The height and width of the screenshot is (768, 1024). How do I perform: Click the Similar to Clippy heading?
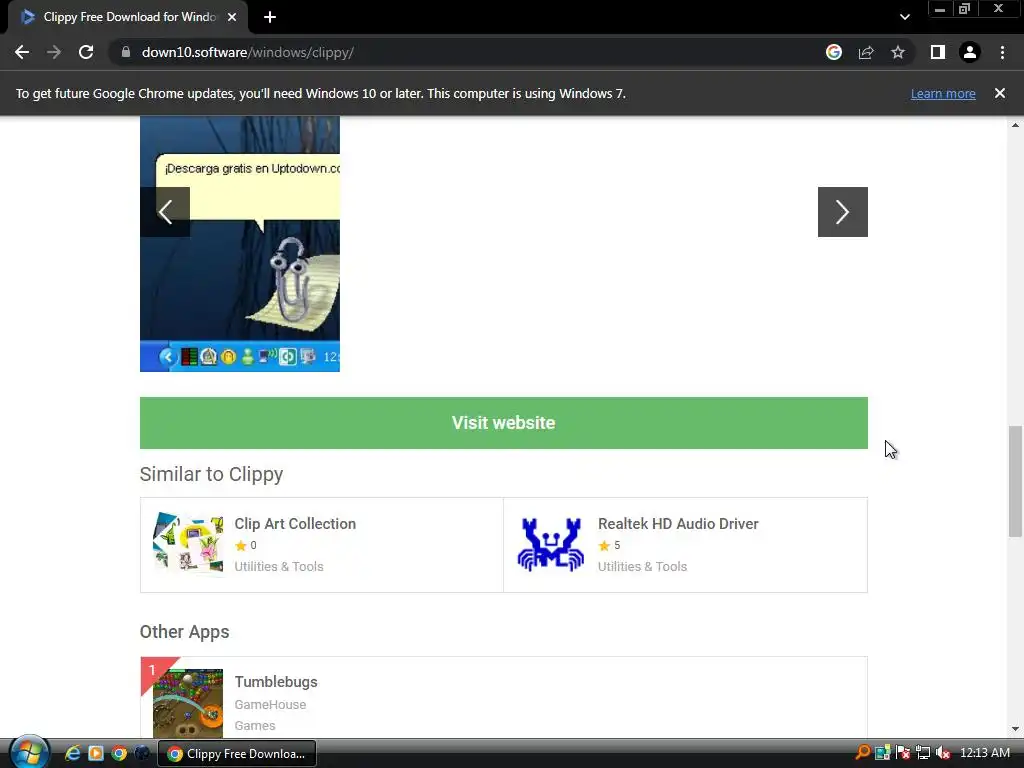[x=211, y=474]
